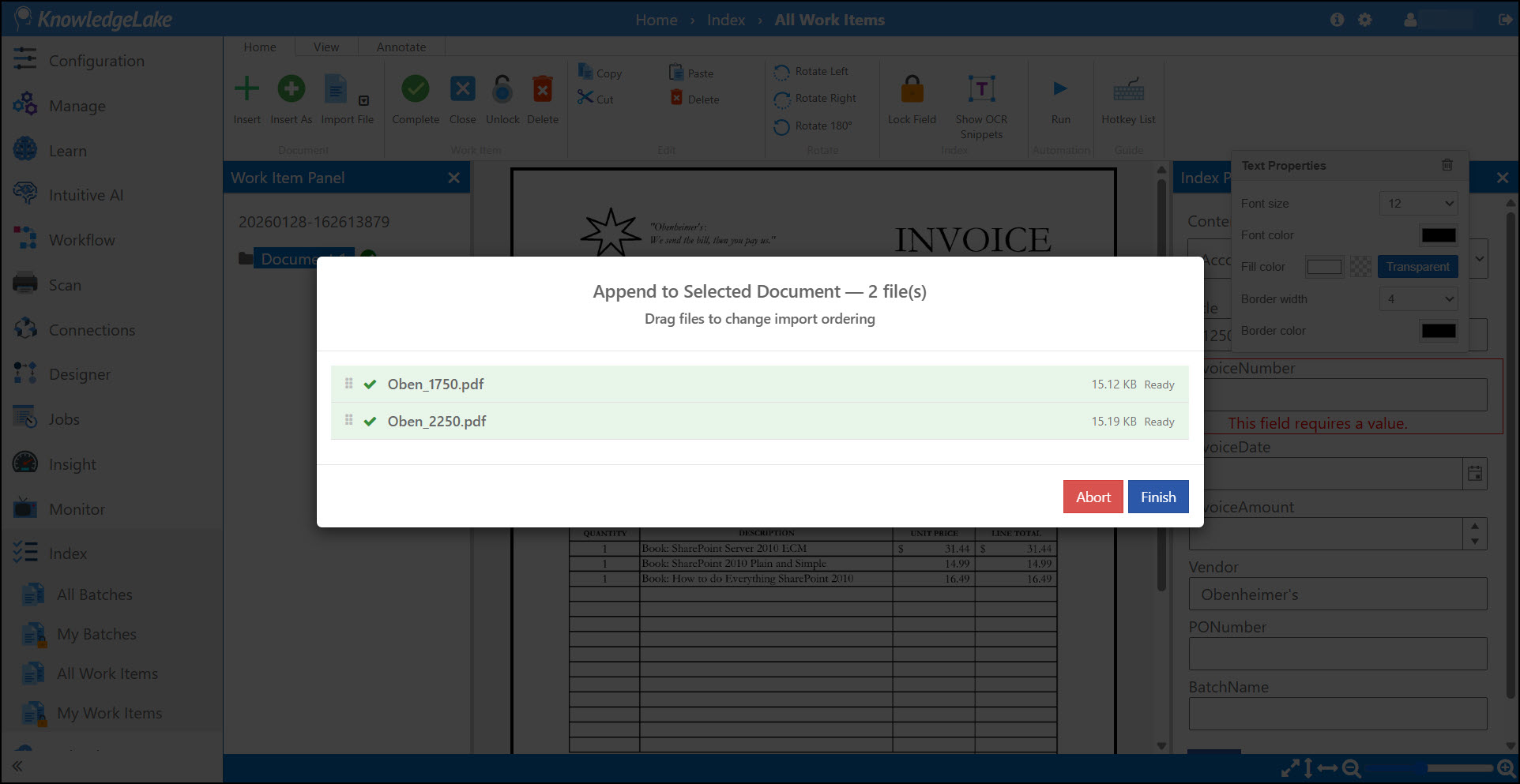Click the Transparent fill button
The height and width of the screenshot is (784, 1520).
tap(1417, 267)
